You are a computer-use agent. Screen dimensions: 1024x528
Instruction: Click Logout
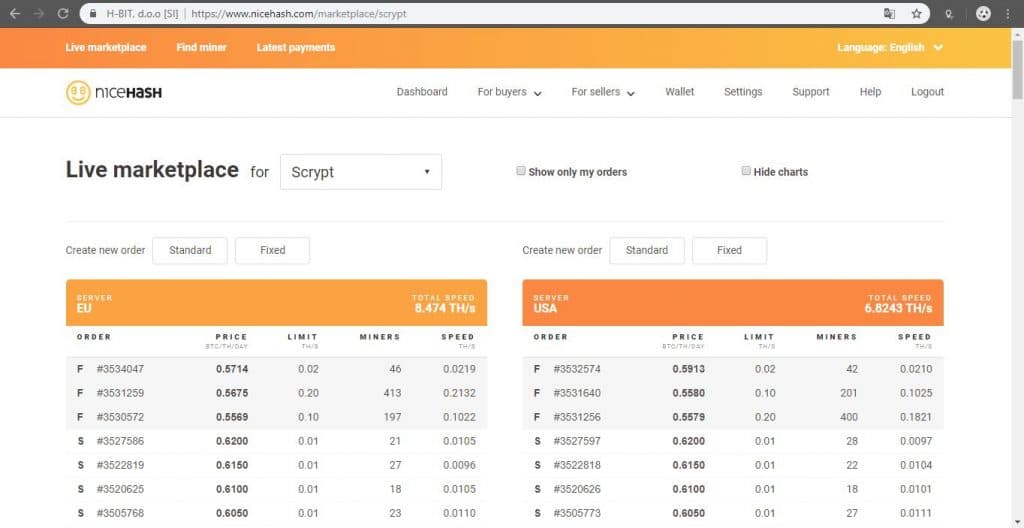[x=927, y=92]
